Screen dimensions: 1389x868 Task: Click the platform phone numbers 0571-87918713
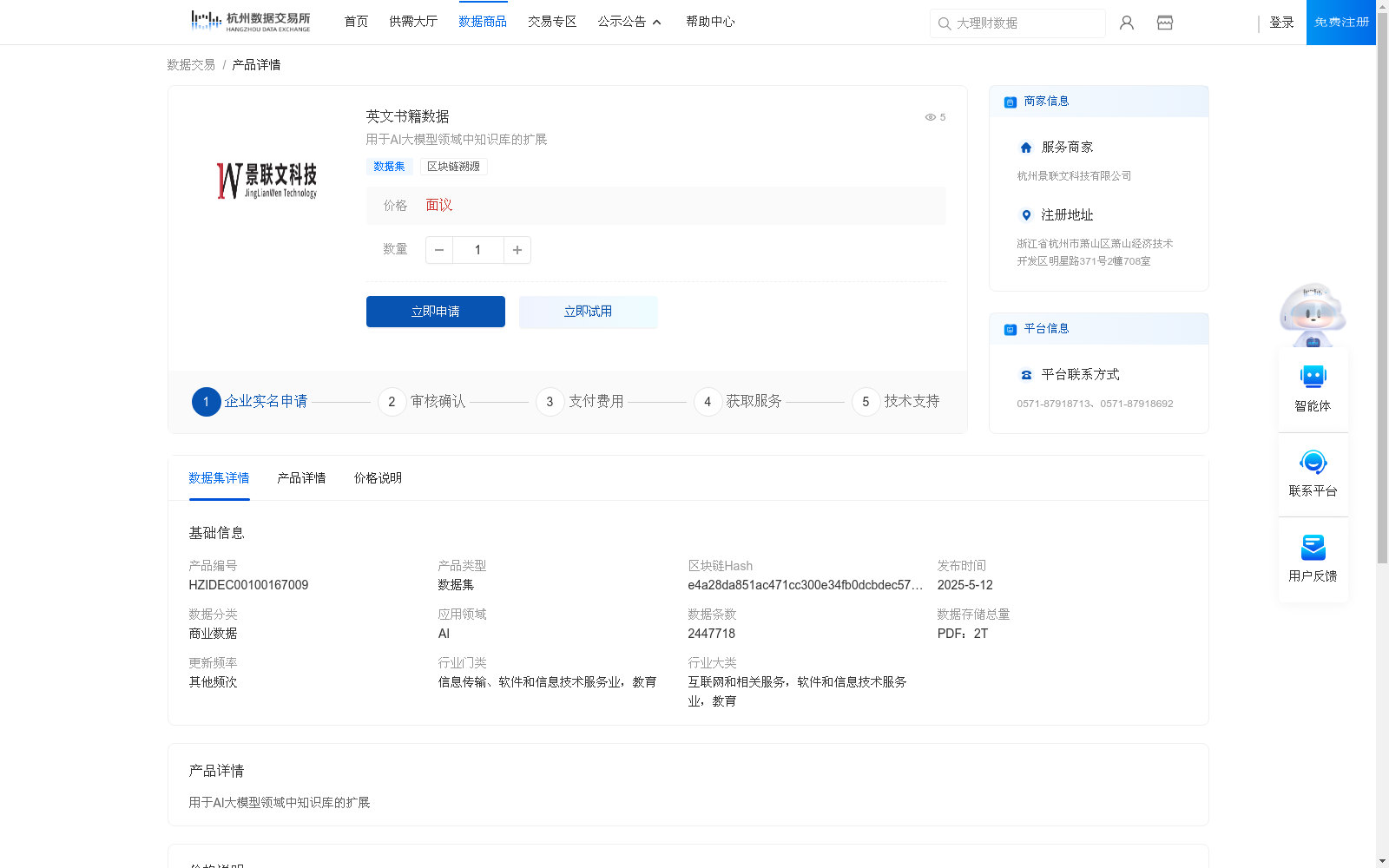1095,404
